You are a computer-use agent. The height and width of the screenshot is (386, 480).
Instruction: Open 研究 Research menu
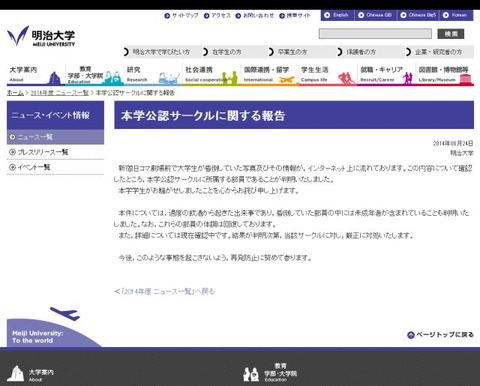tap(153, 75)
